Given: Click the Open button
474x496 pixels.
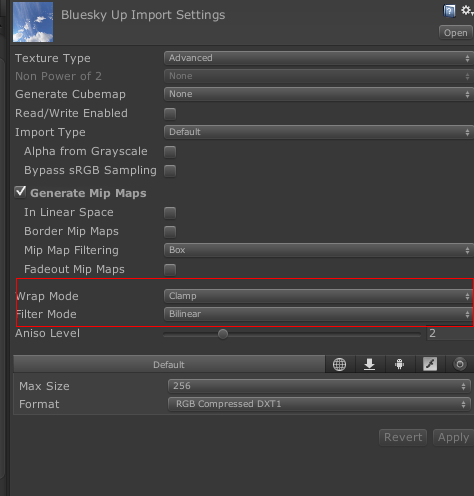Looking at the screenshot, I should coord(455,33).
